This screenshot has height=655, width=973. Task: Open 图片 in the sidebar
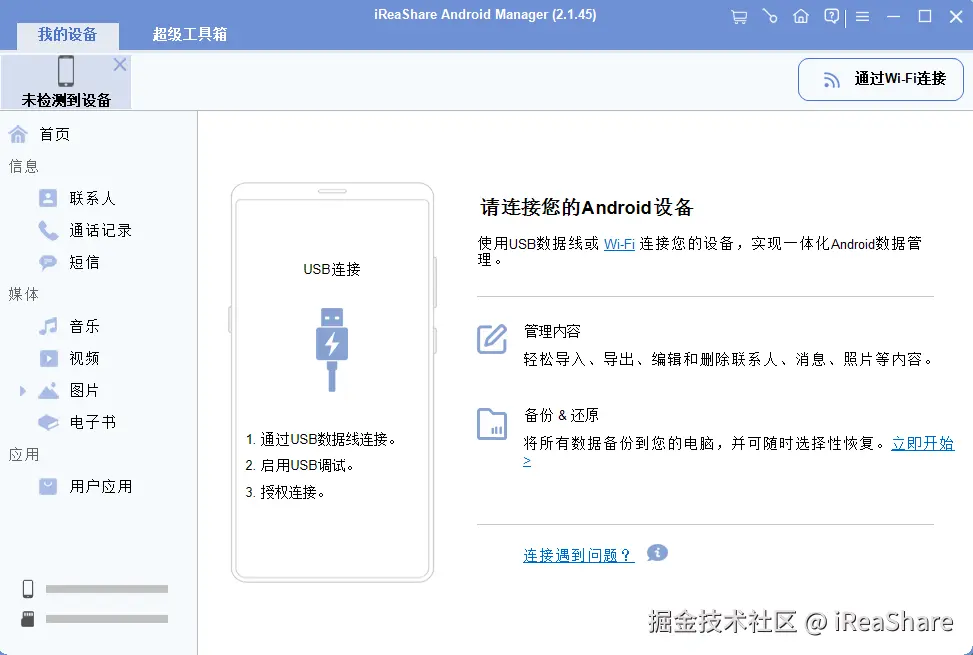84,391
